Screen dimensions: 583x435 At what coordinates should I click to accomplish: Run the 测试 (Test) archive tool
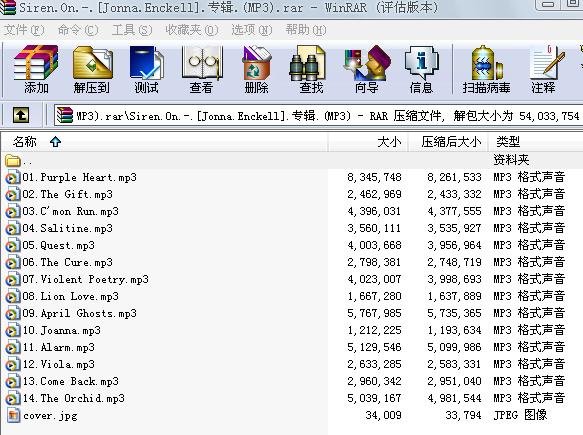click(x=146, y=69)
